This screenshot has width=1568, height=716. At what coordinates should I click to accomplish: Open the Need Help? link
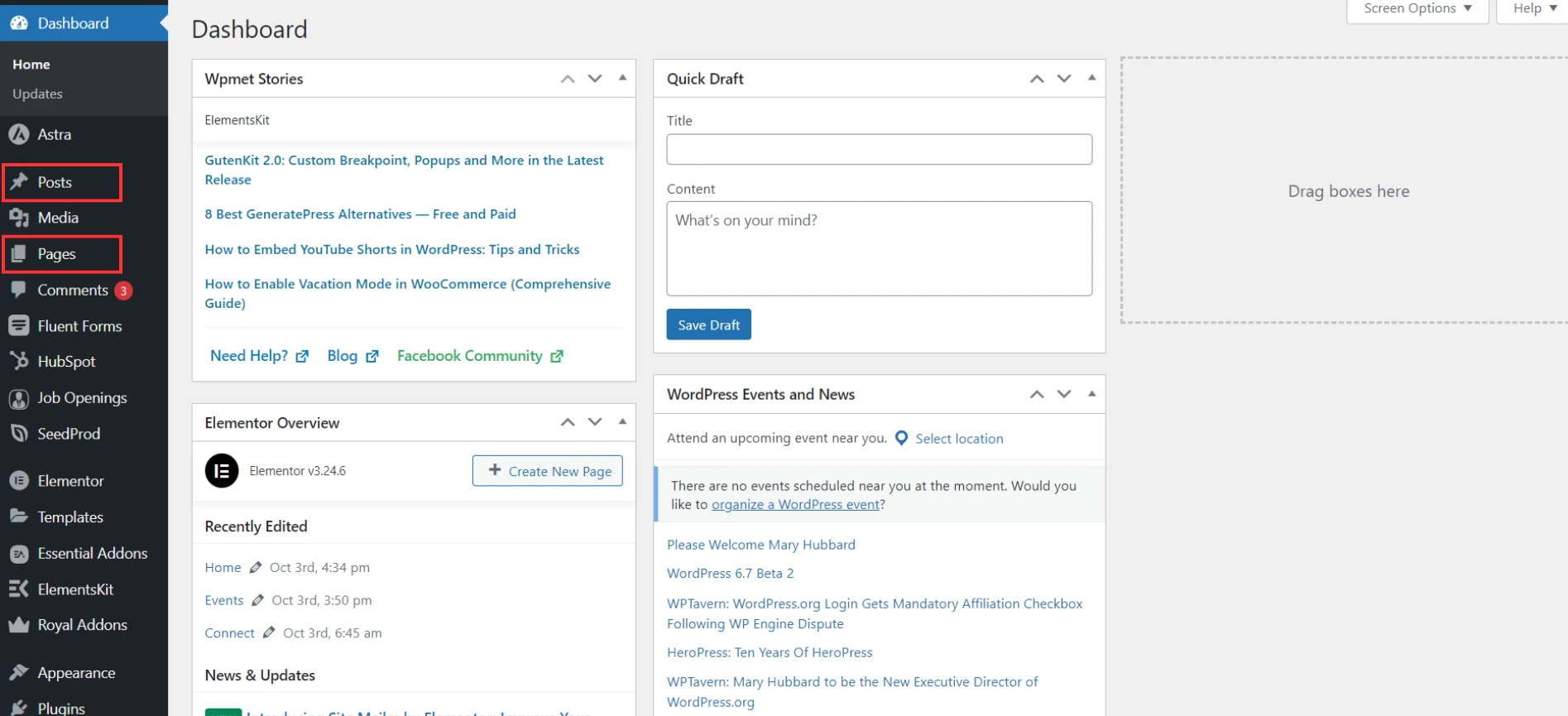point(259,356)
